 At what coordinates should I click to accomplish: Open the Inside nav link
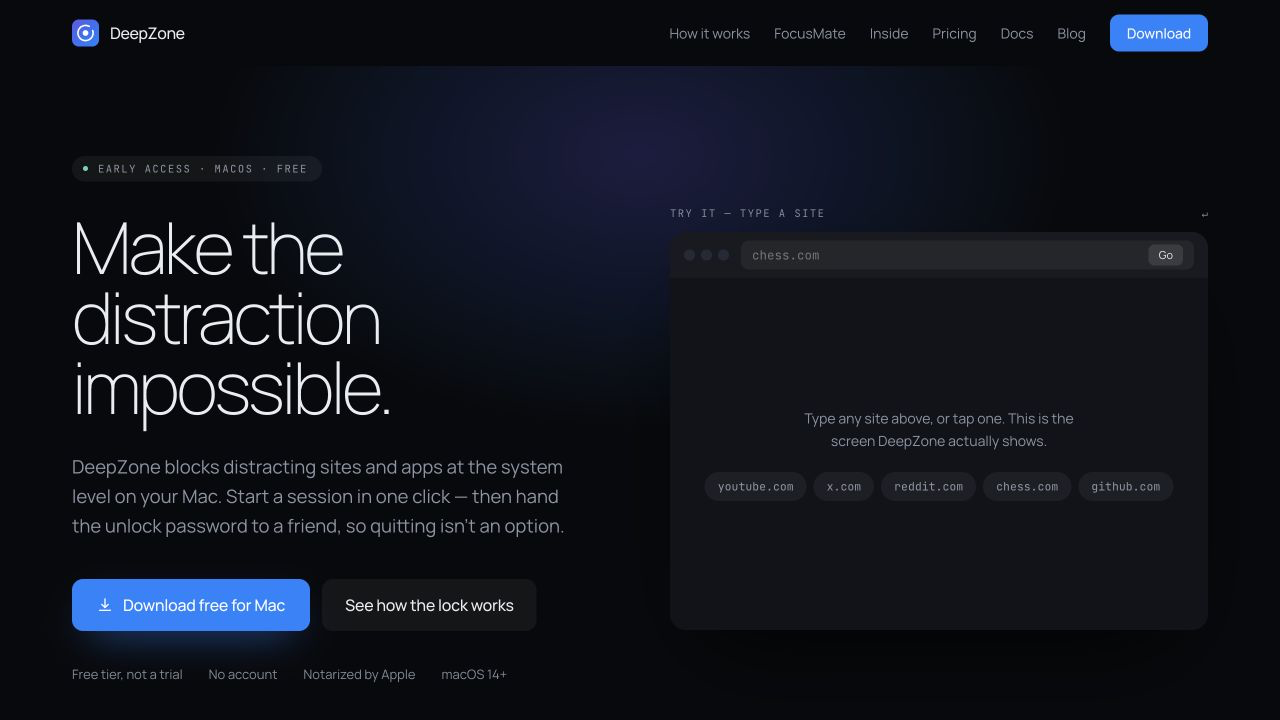tap(889, 33)
